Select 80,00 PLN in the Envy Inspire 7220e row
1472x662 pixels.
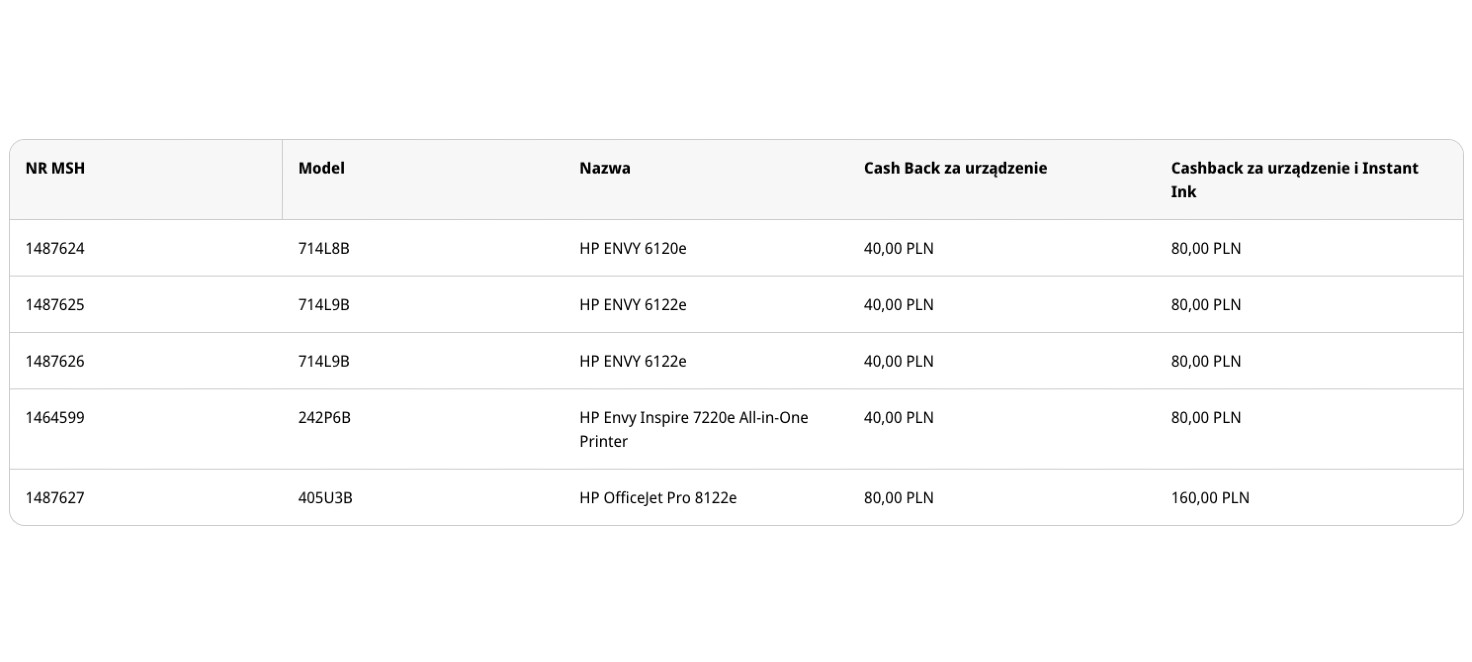click(1206, 417)
